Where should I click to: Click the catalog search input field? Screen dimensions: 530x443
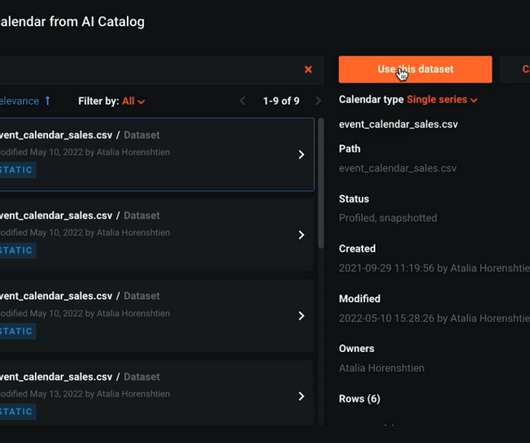click(149, 70)
